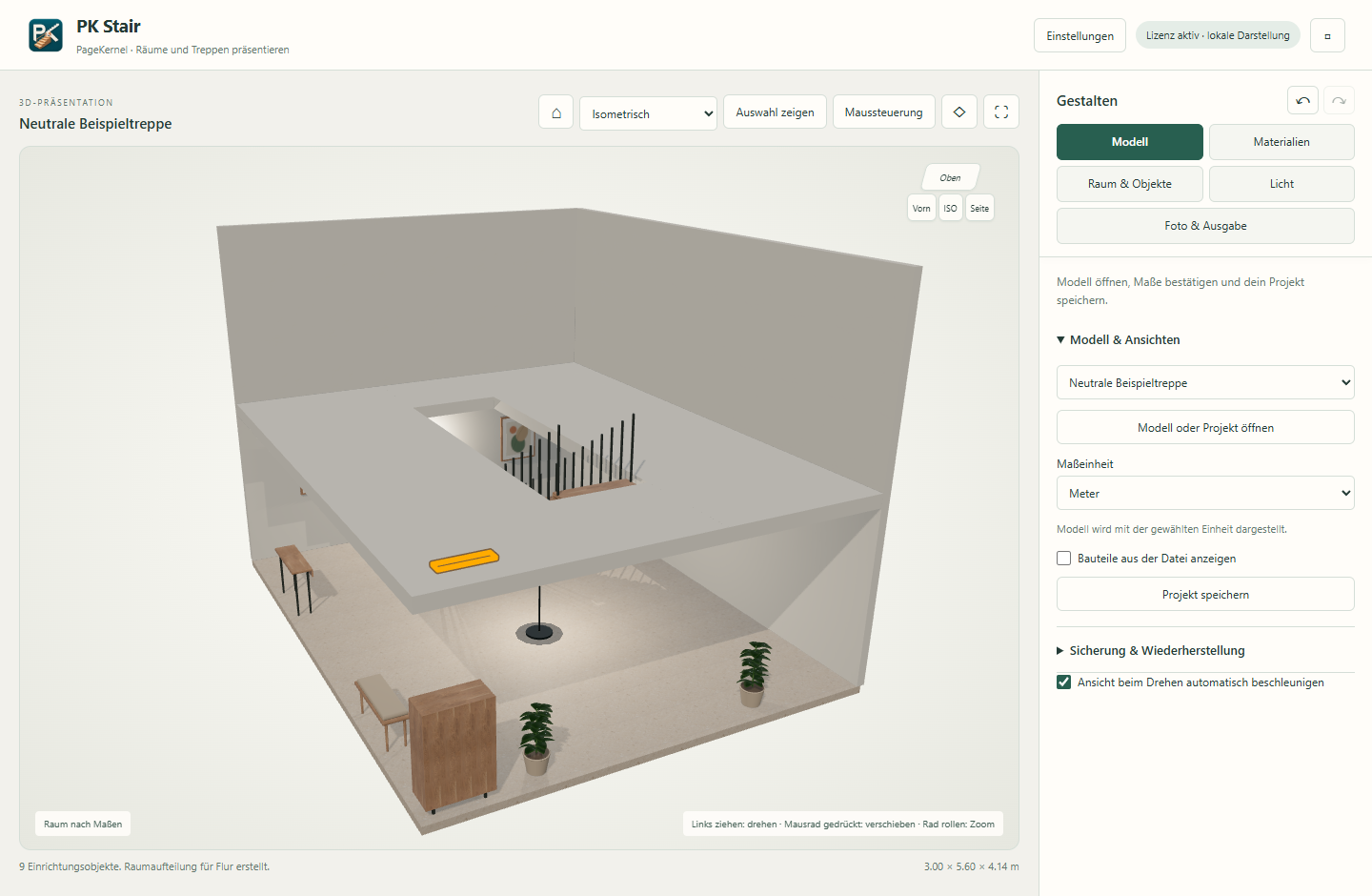Click the PK Stair logo icon
Image resolution: width=1372 pixels, height=896 pixels.
(46, 35)
